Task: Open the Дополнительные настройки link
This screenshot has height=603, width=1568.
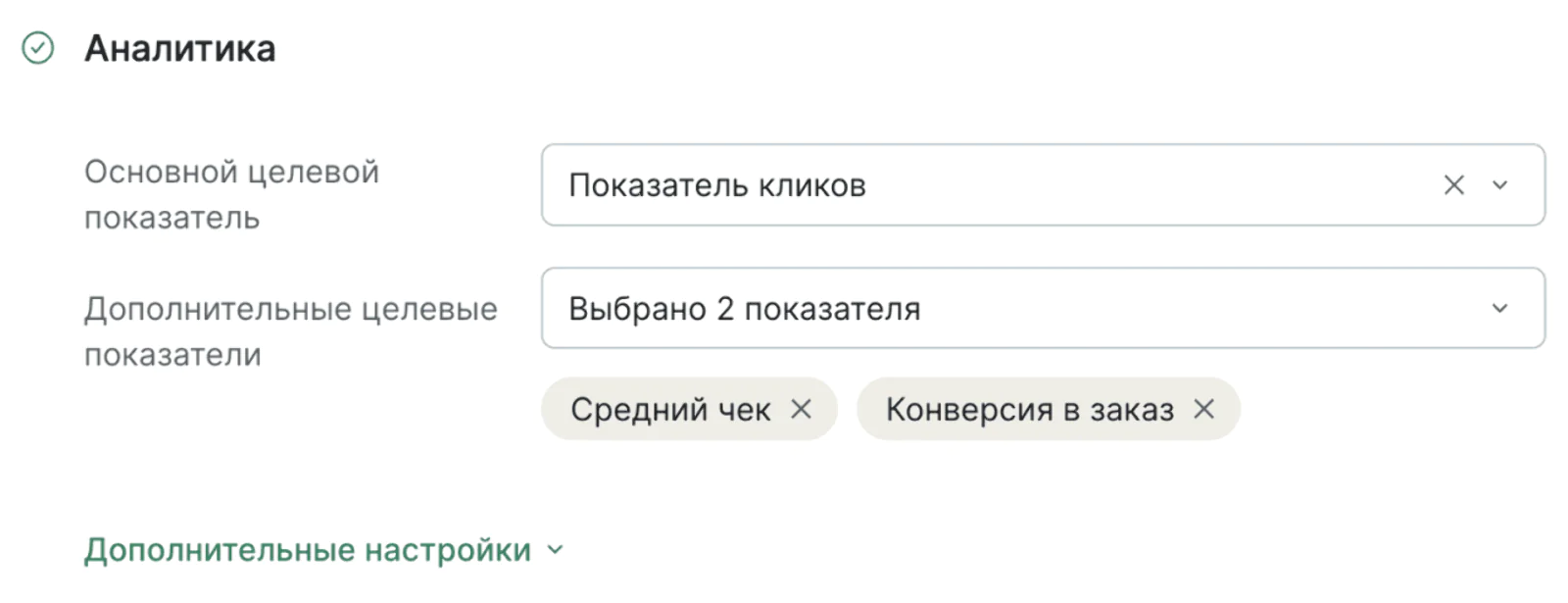Action: 324,550
